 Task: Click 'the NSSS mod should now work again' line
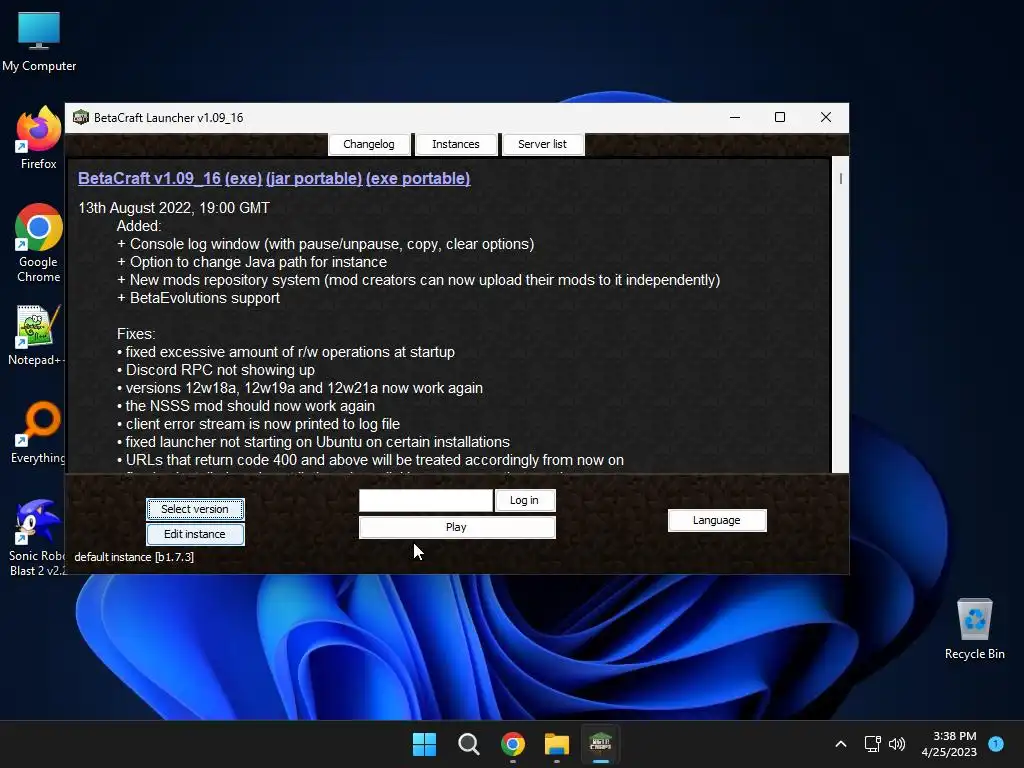246,406
